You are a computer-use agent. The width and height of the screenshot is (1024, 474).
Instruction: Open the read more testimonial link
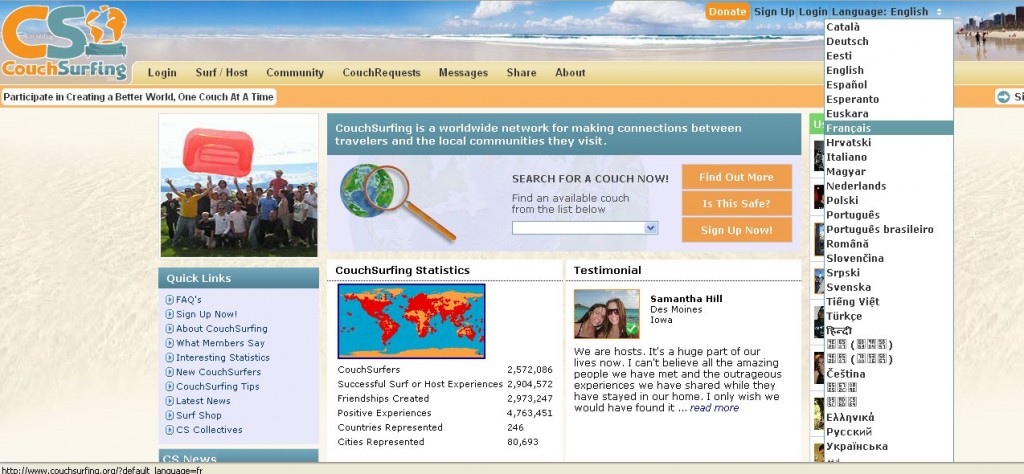click(714, 408)
